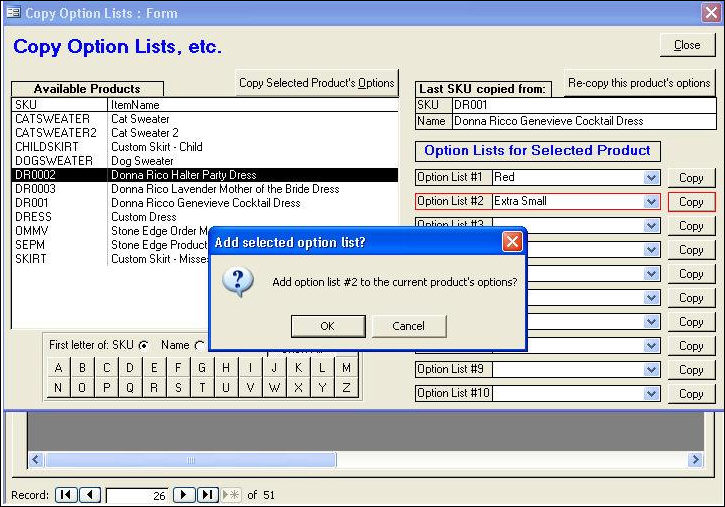Click the record number field showing 26

[137, 495]
